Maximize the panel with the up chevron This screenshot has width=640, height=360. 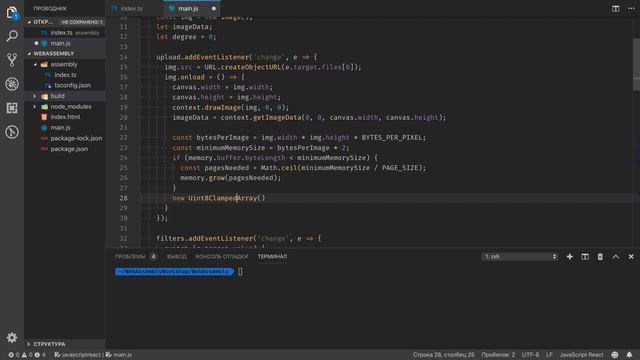(x=616, y=256)
